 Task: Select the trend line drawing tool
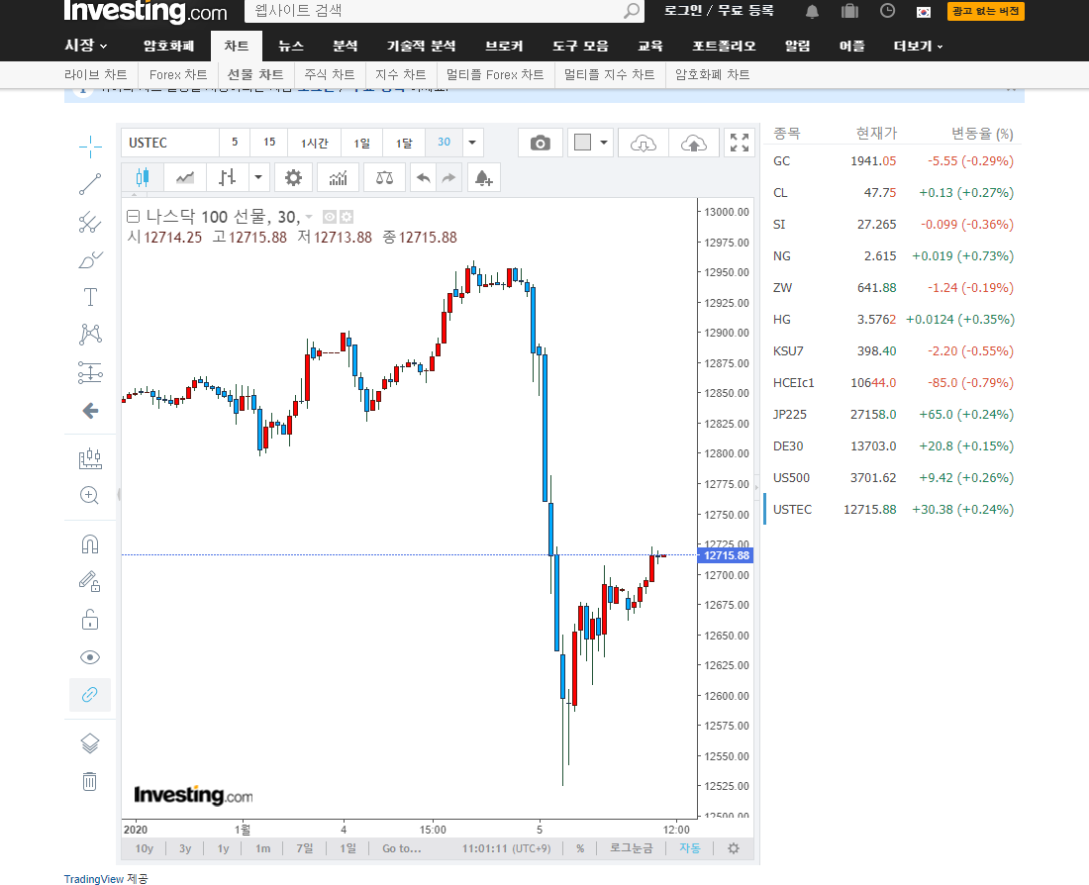click(90, 184)
